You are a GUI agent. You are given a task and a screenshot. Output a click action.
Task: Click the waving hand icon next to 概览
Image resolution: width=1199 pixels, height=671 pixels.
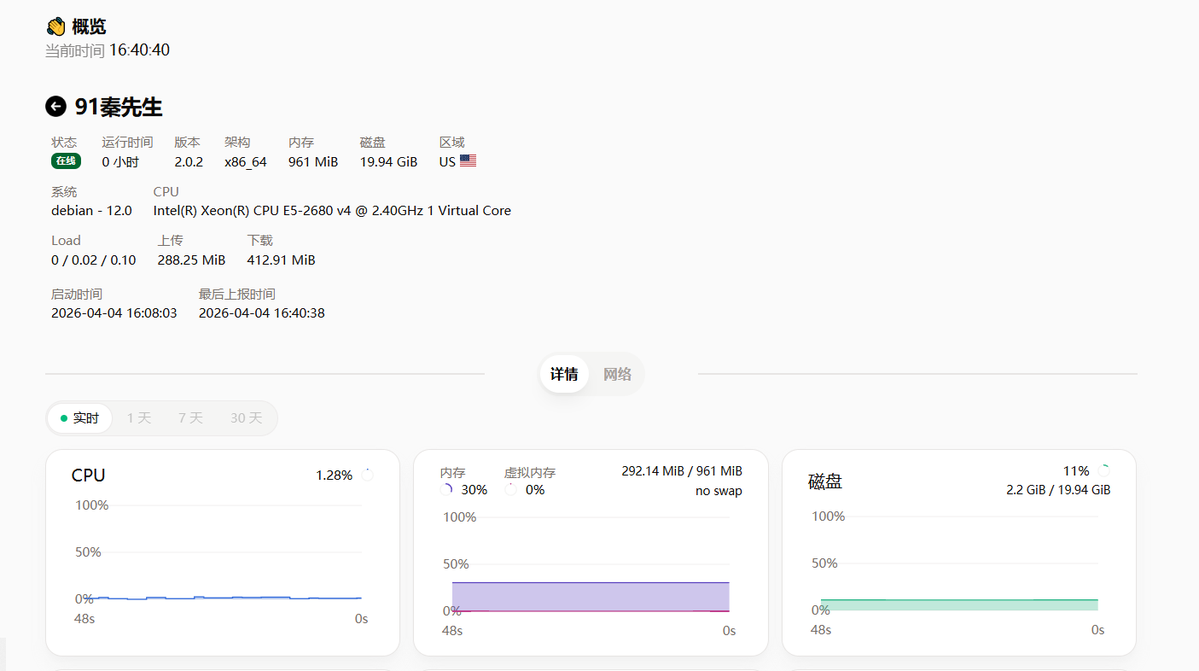[x=56, y=27]
